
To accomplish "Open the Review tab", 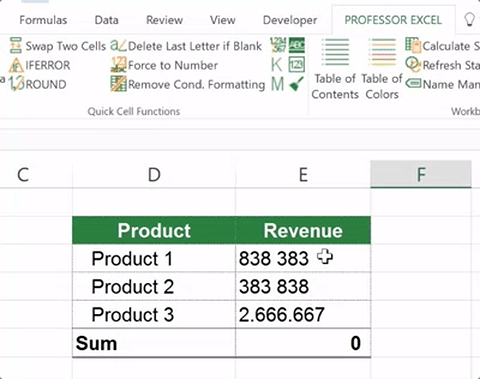I will point(164,20).
